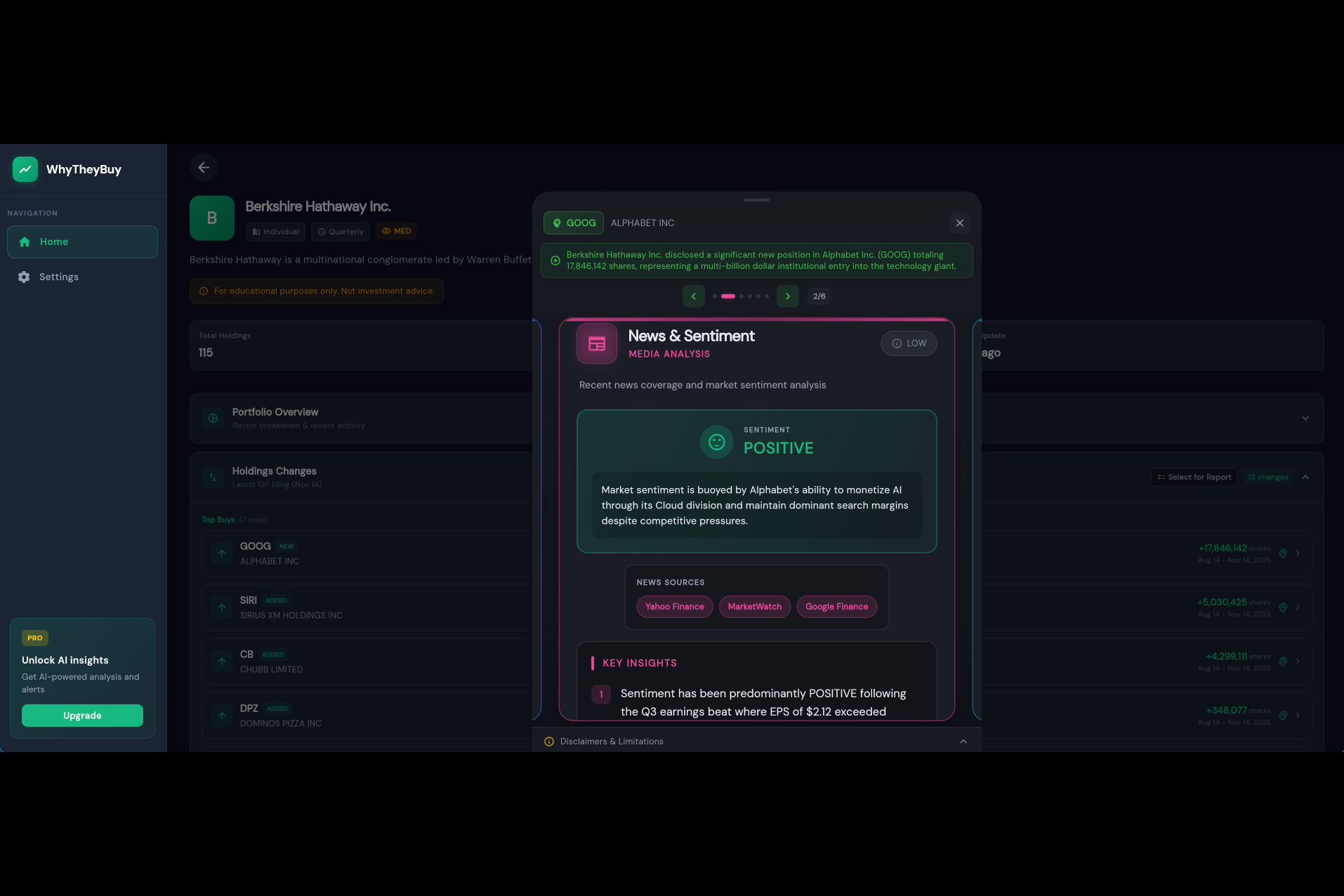Open CB row details chevron
1344x896 pixels.
click(1298, 661)
